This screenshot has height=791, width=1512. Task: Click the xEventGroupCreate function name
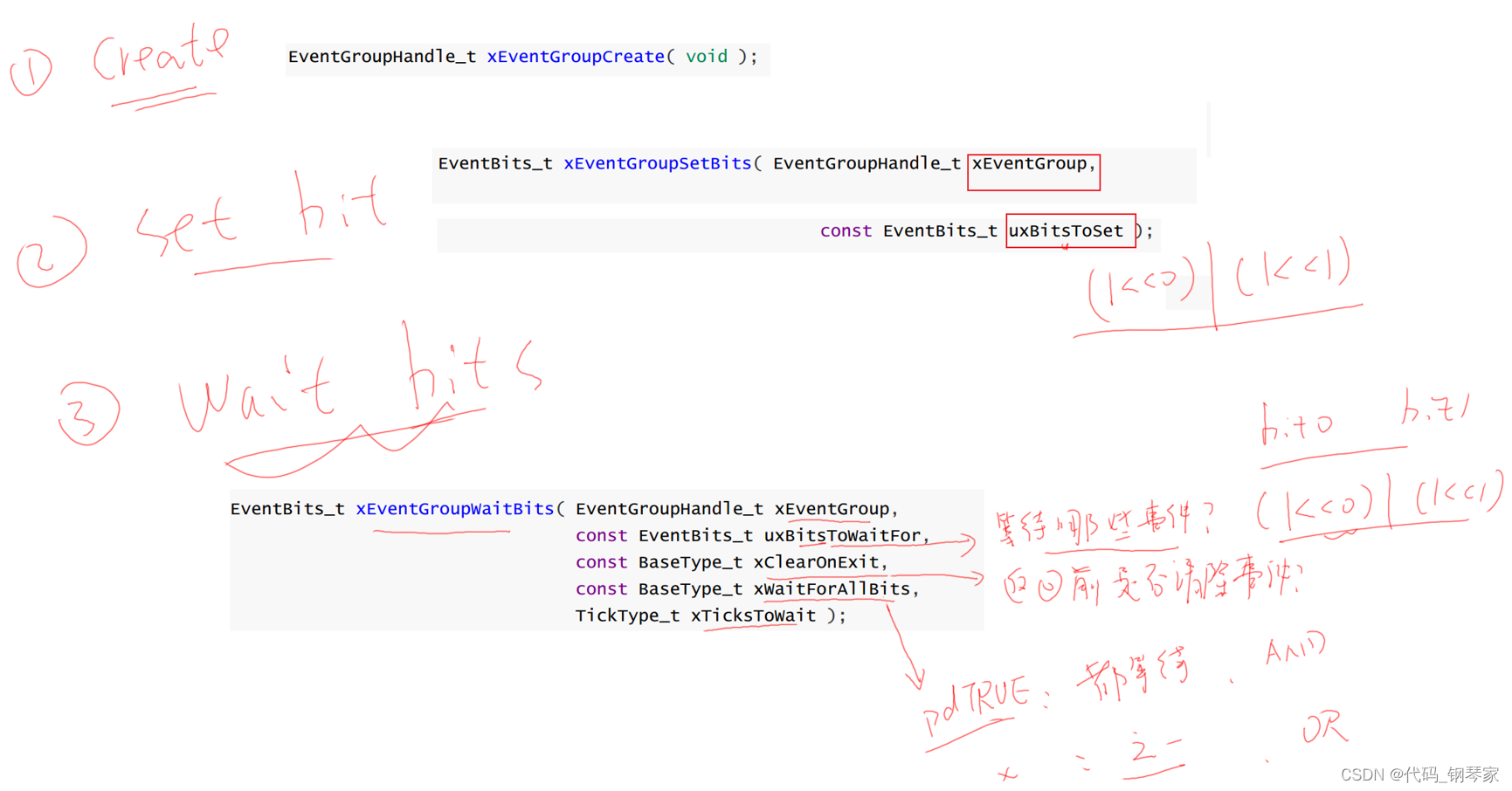575,56
